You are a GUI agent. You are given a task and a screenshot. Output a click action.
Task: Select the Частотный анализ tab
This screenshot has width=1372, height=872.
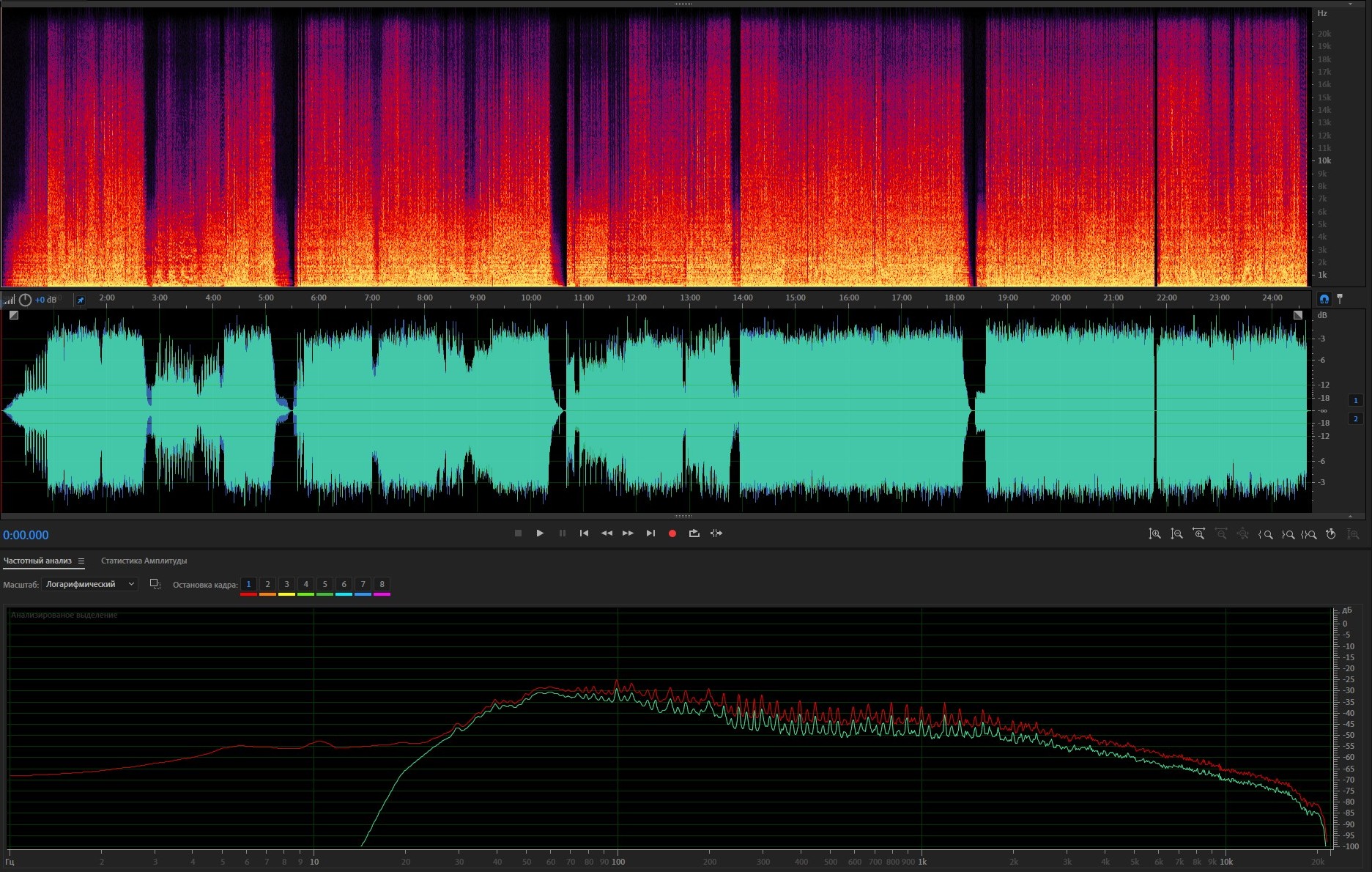(37, 561)
